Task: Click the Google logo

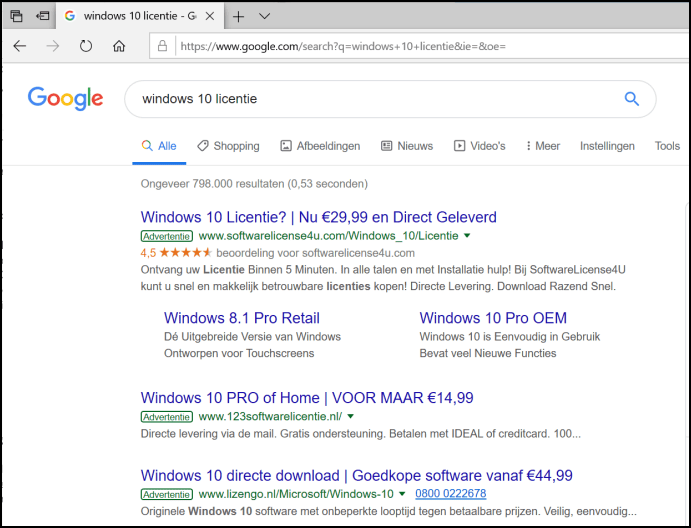Action: pyautogui.click(x=65, y=98)
